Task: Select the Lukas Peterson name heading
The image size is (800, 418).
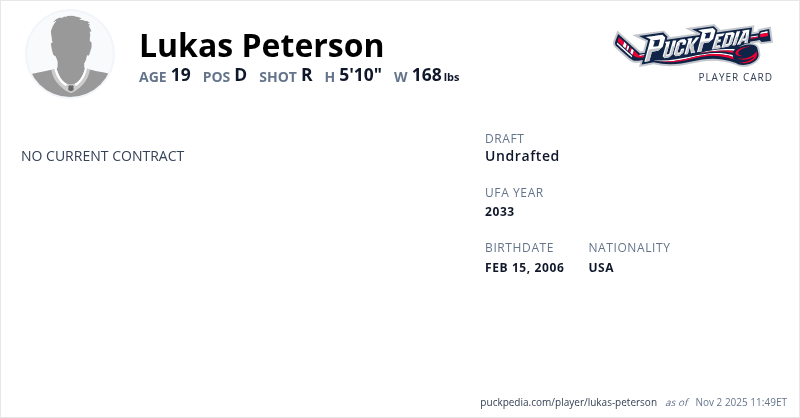Action: point(261,45)
